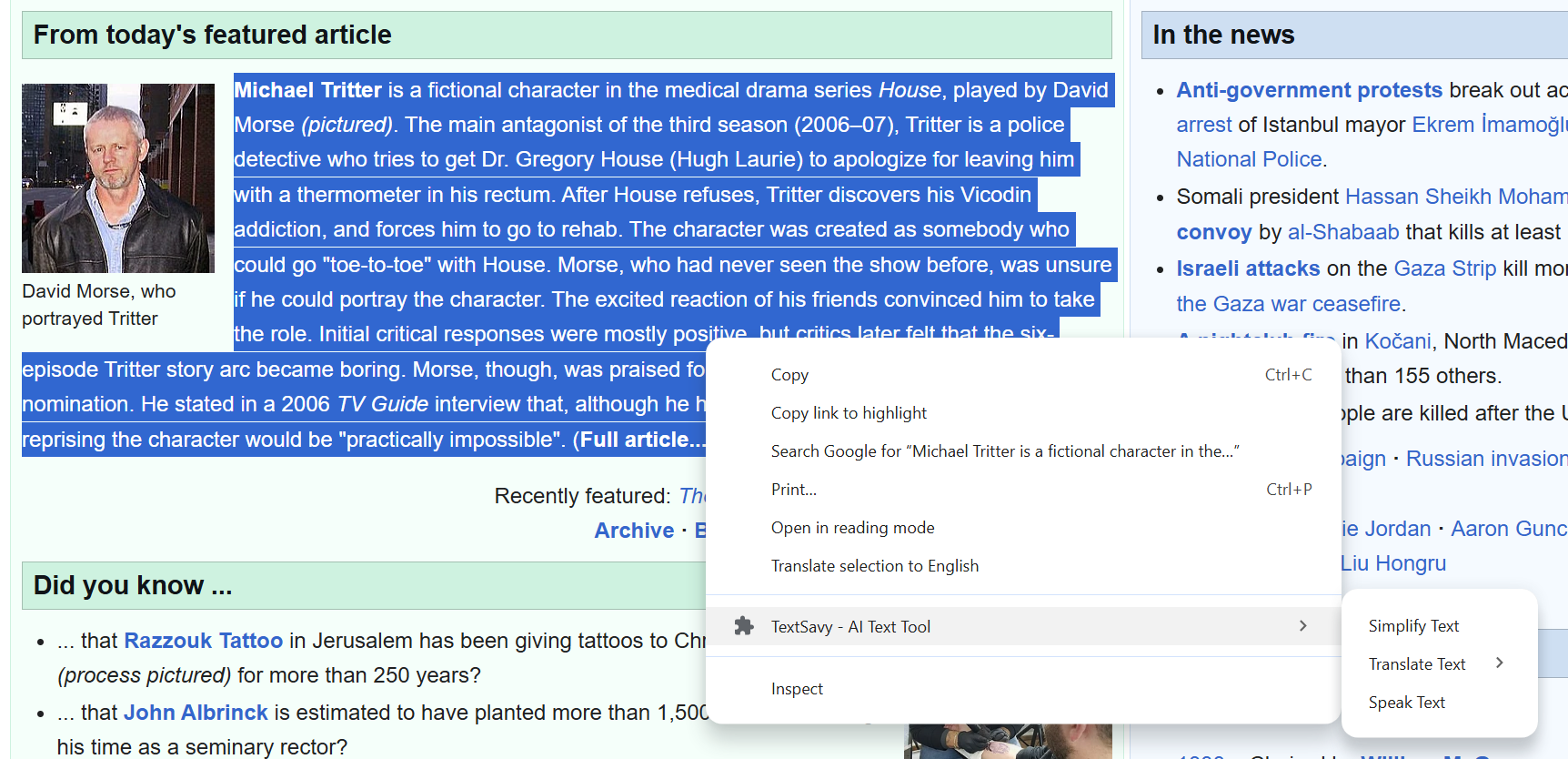The image size is (1568, 759).
Task: Open the Michael Tritter article link
Action: (308, 90)
